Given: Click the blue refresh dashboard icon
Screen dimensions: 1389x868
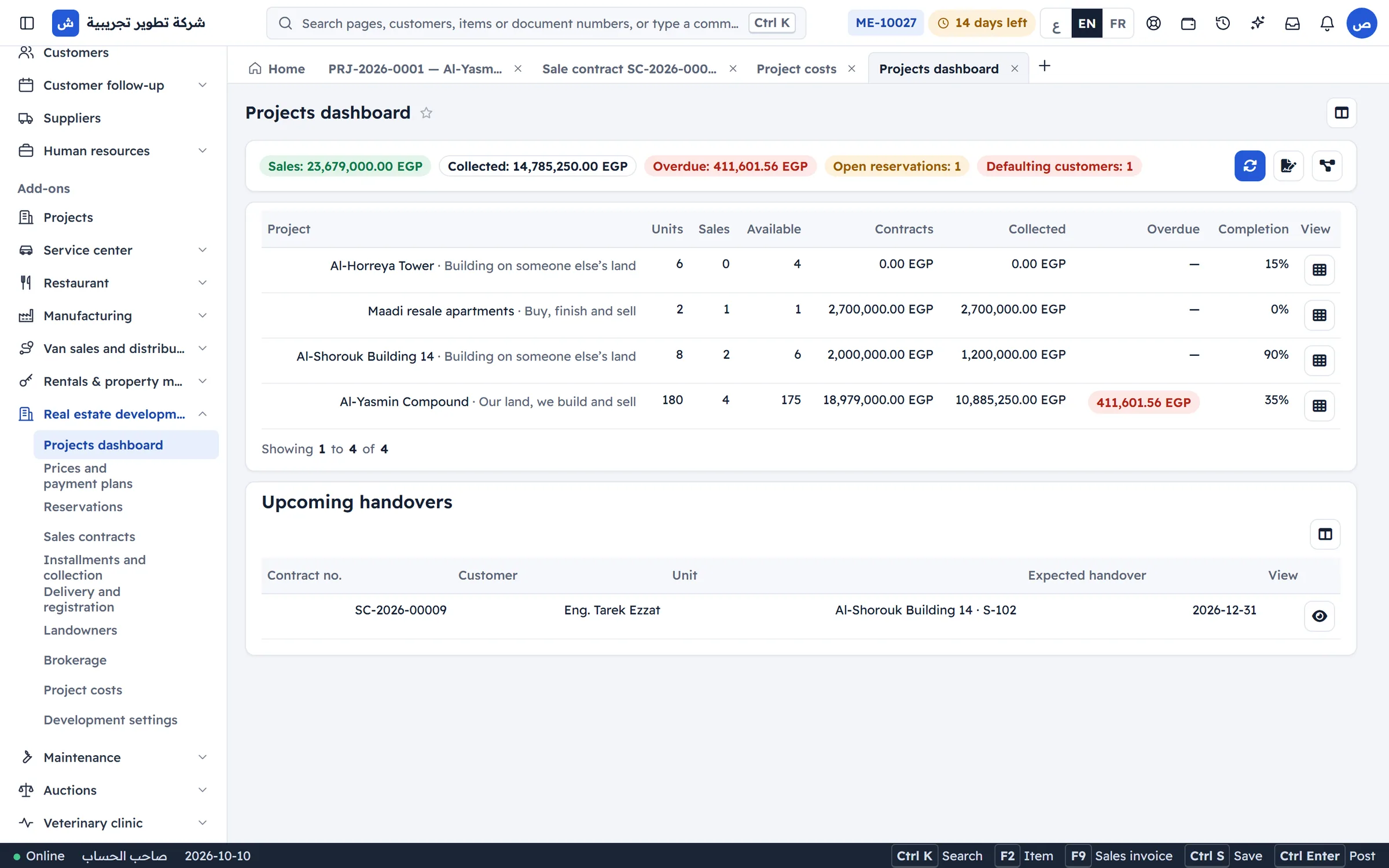Looking at the screenshot, I should (x=1250, y=166).
